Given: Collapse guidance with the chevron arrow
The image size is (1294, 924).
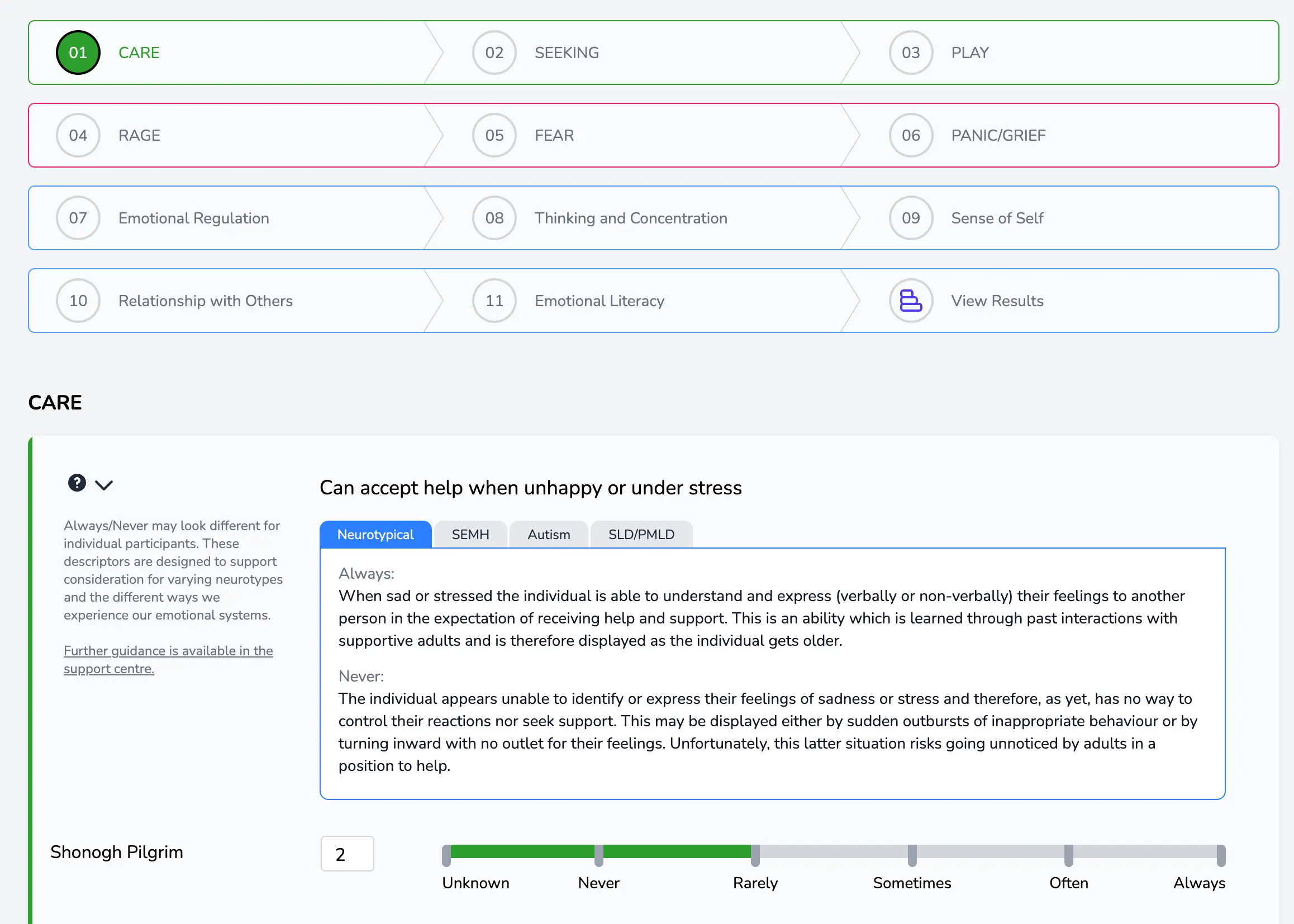Looking at the screenshot, I should point(103,485).
